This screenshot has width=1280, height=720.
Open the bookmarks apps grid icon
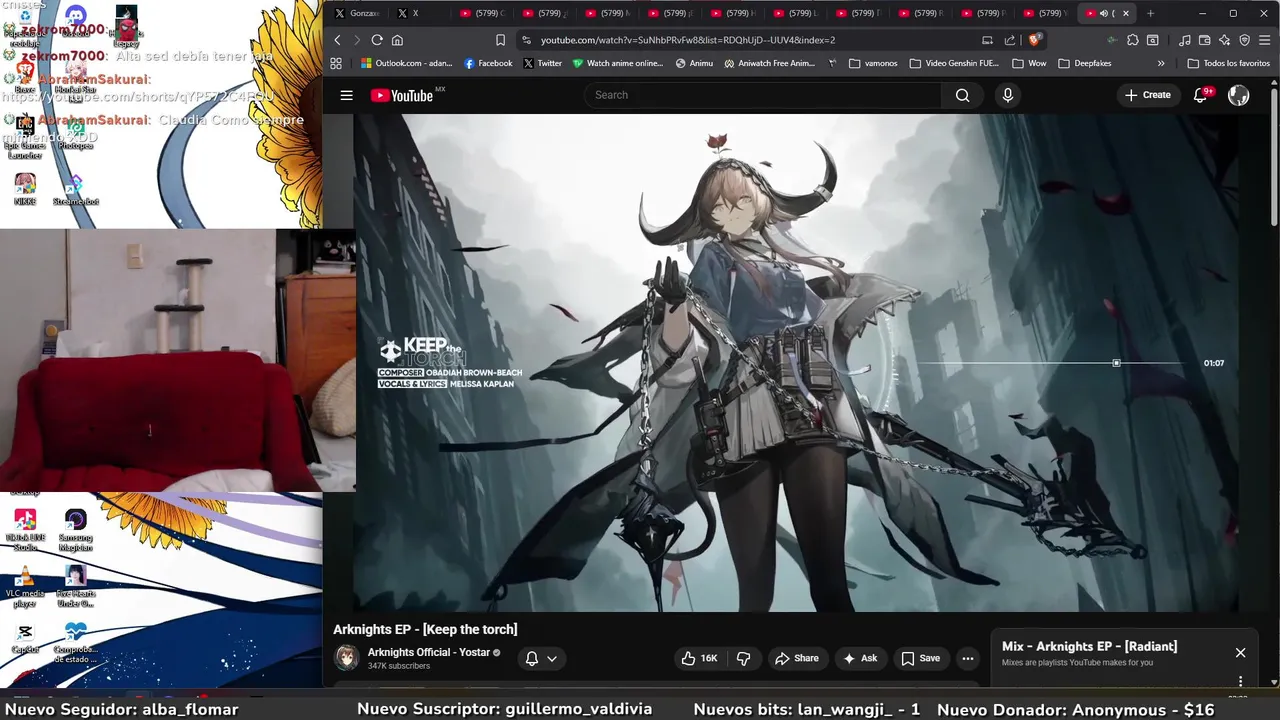tap(336, 63)
